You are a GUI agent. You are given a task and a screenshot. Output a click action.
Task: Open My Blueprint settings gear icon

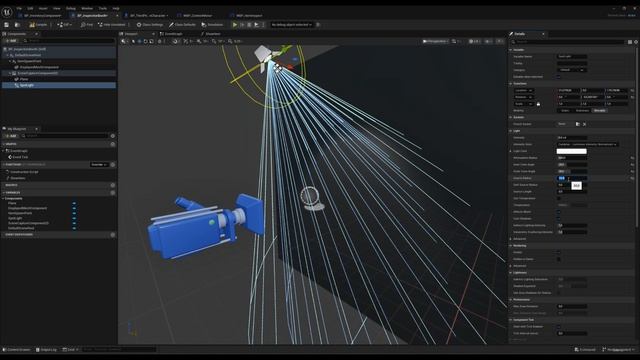[113, 136]
